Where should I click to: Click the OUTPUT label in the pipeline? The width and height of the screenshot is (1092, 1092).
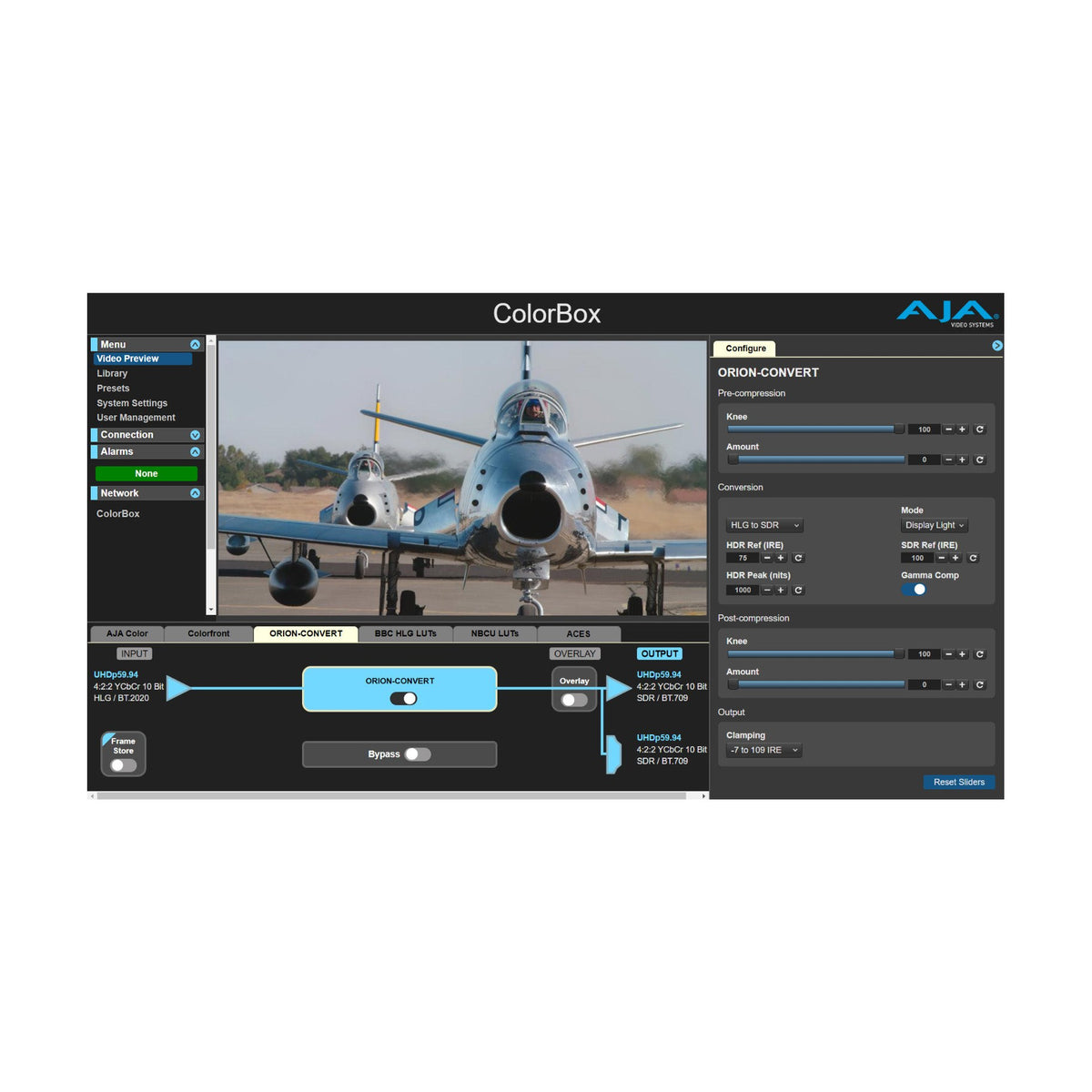[x=660, y=654]
